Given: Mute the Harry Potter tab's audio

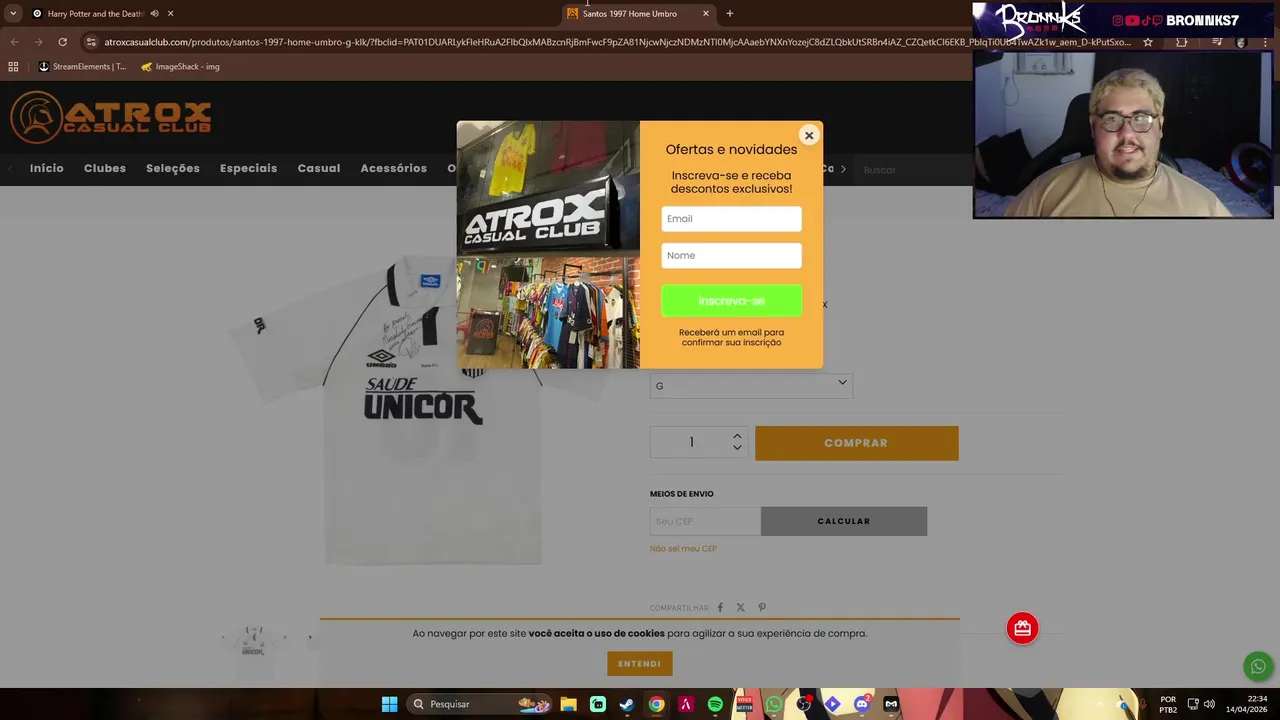Looking at the screenshot, I should [154, 14].
